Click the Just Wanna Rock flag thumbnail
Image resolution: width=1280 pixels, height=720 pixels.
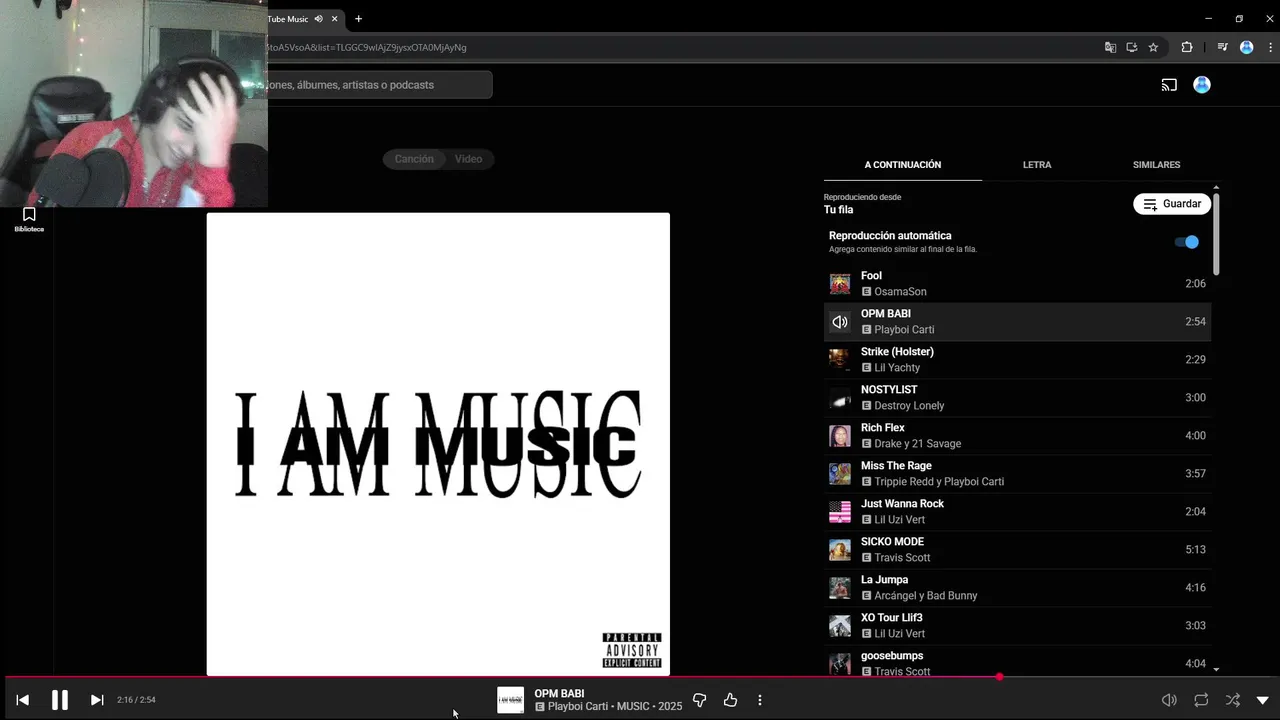[840, 512]
